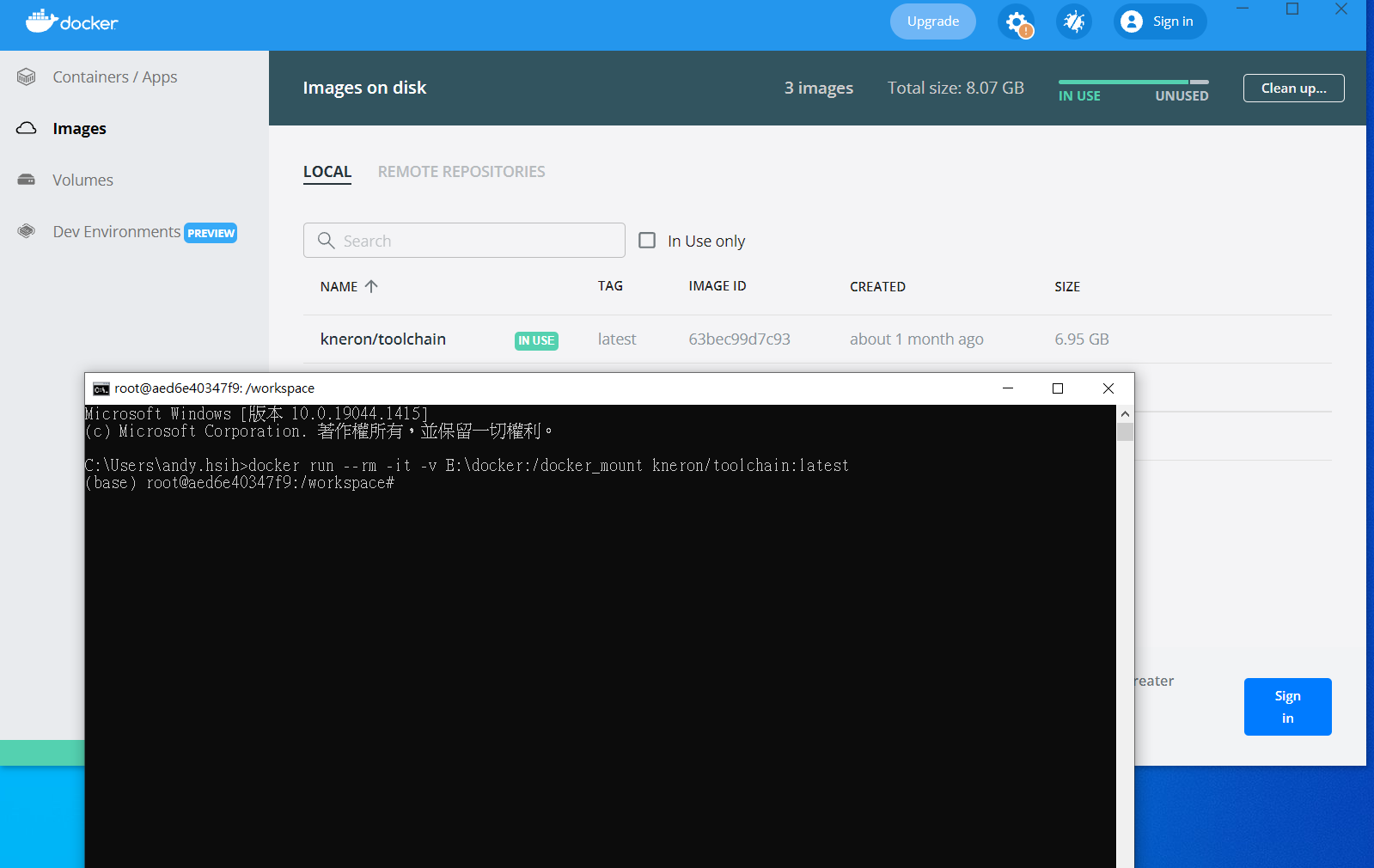Click the IN USE legend label
The height and width of the screenshot is (868, 1374).
click(x=1079, y=96)
